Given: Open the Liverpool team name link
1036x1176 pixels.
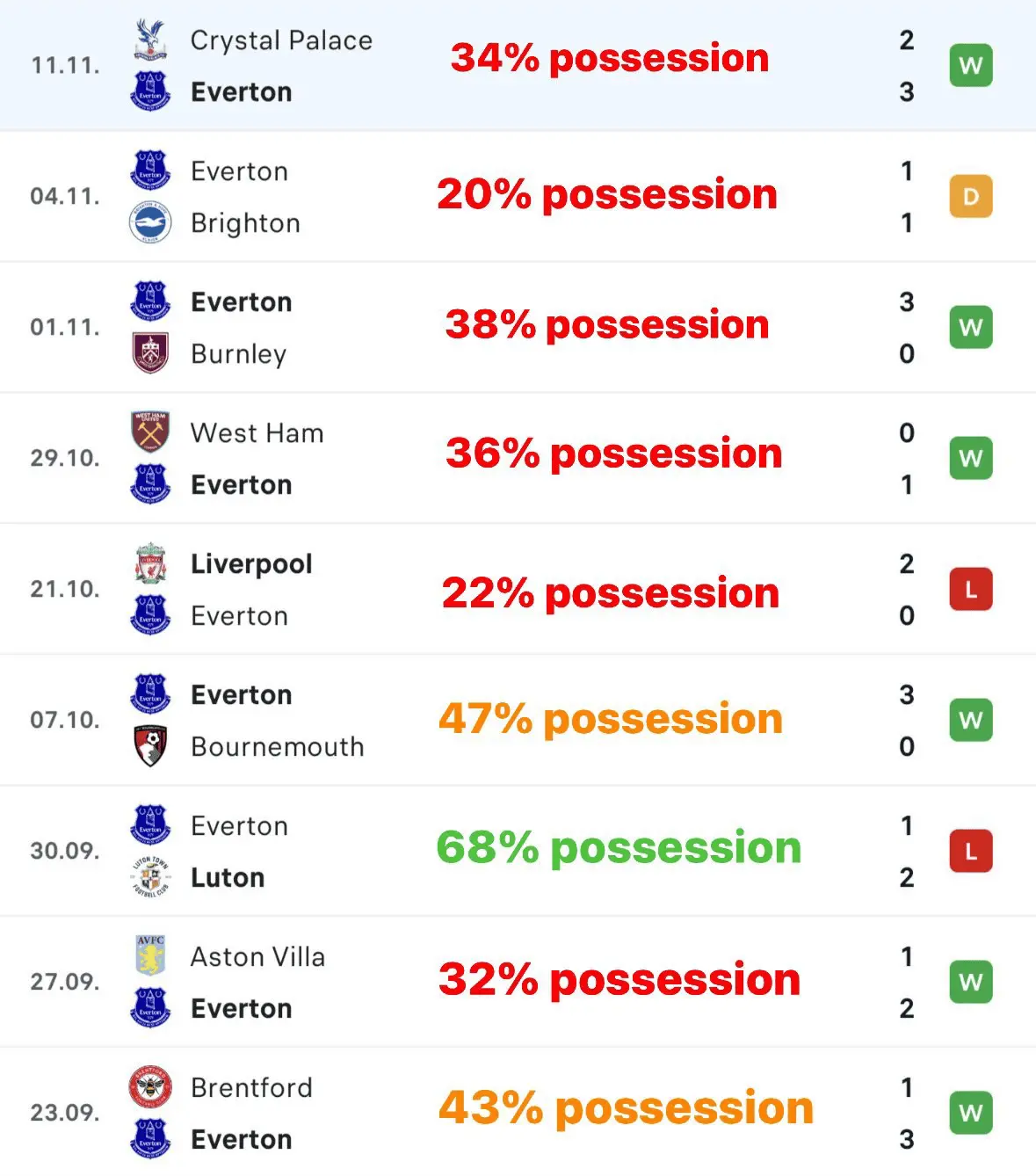Looking at the screenshot, I should pyautogui.click(x=251, y=563).
